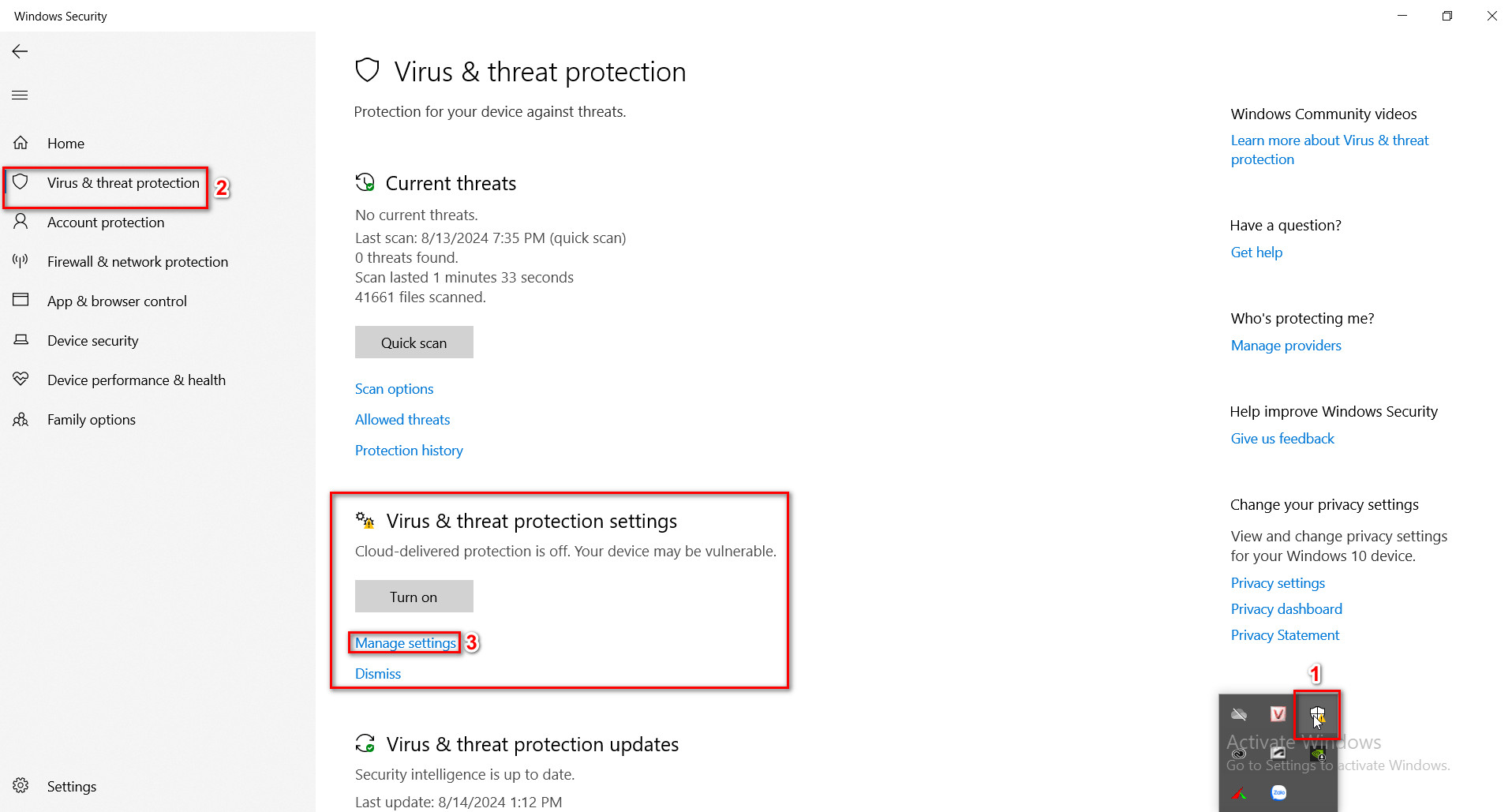Go to Home in the sidebar
Screen dimensions: 1512x812
[x=65, y=144]
